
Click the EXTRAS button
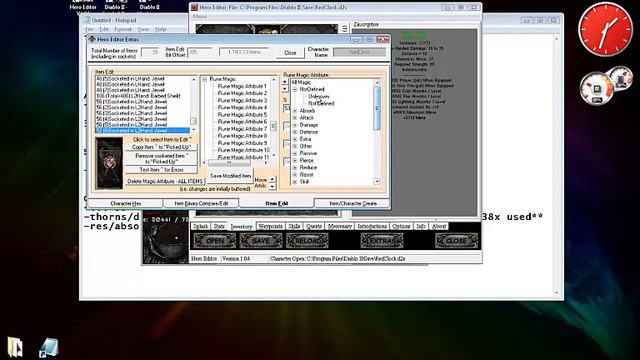tap(382, 241)
